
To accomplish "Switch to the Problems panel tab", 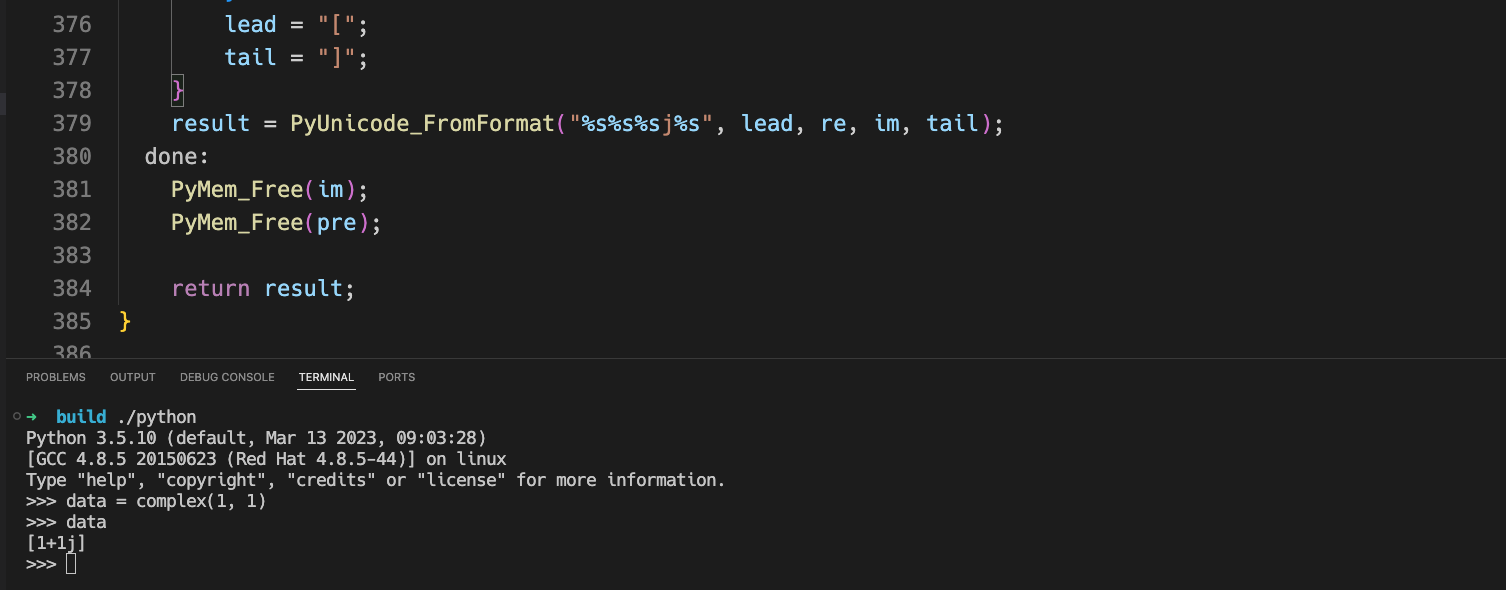I will click(56, 377).
